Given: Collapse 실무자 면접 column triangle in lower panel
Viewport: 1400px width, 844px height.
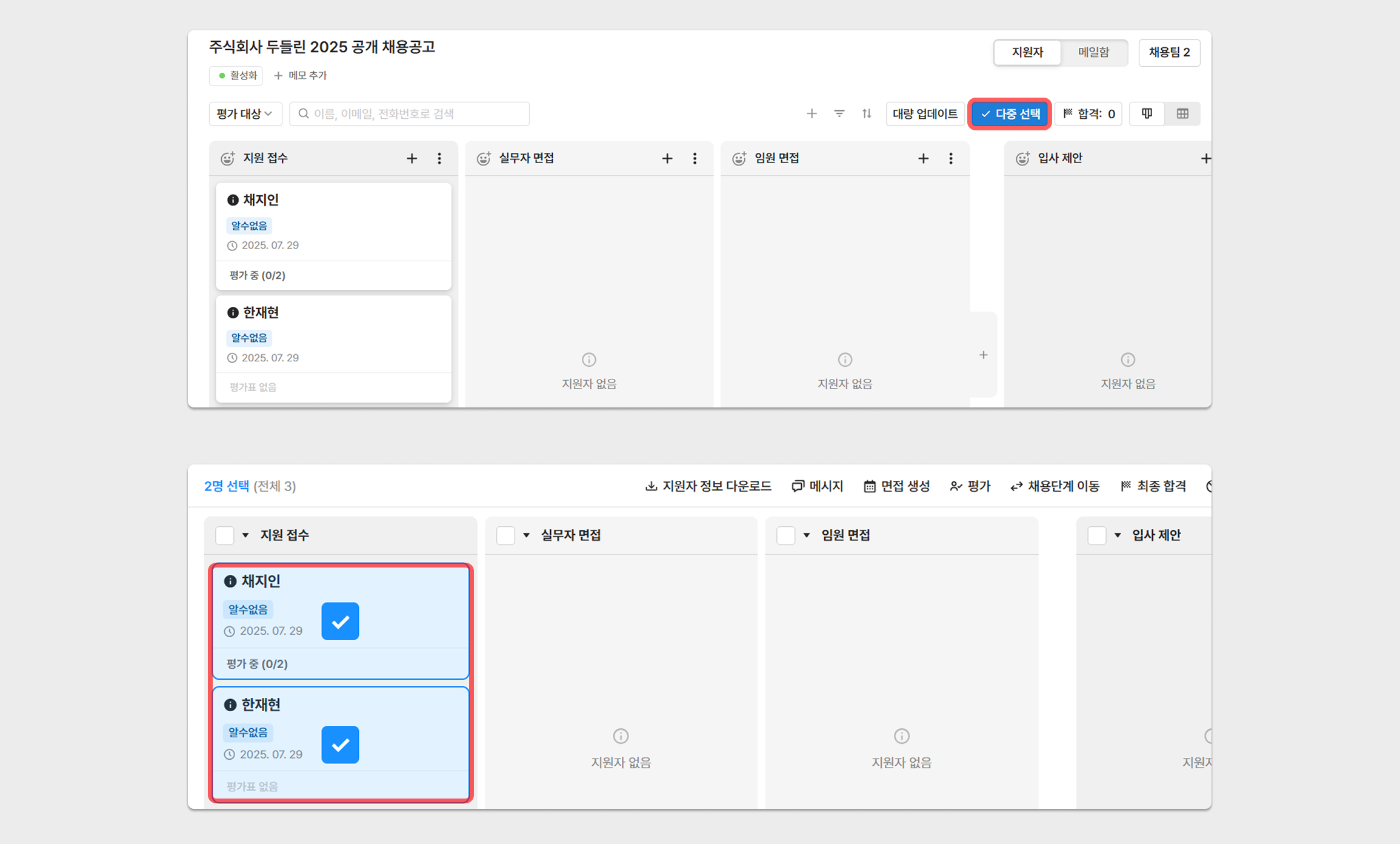Looking at the screenshot, I should click(x=526, y=535).
